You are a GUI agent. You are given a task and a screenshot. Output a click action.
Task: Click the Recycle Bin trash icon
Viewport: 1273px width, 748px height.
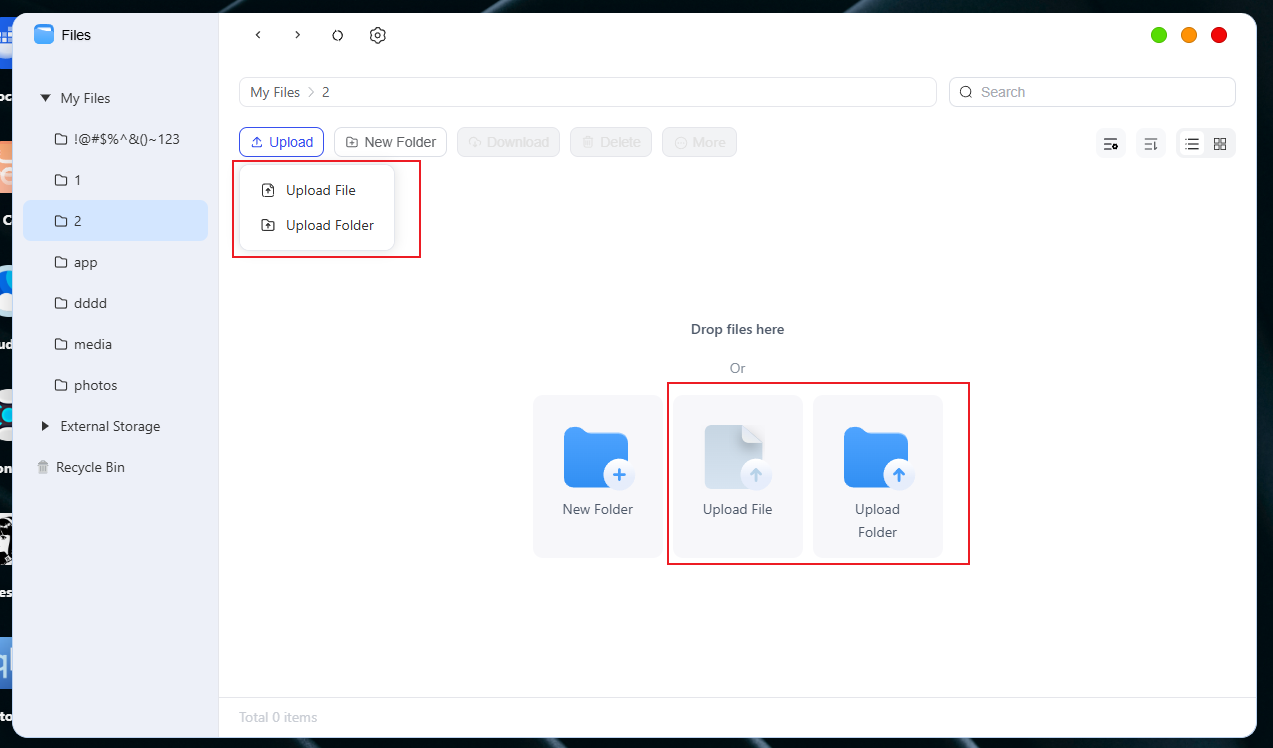click(x=43, y=467)
